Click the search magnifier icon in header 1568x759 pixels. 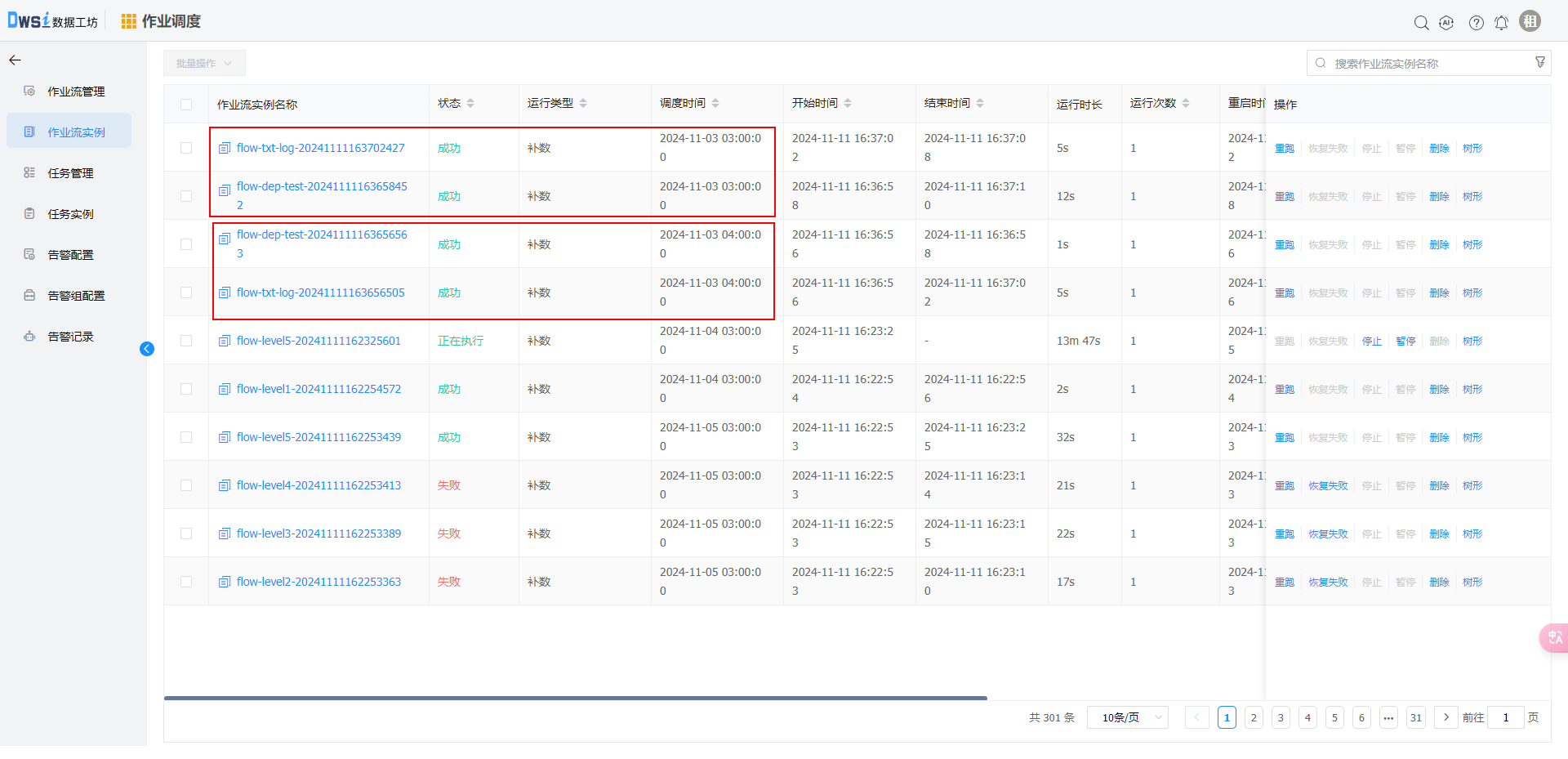[1421, 23]
